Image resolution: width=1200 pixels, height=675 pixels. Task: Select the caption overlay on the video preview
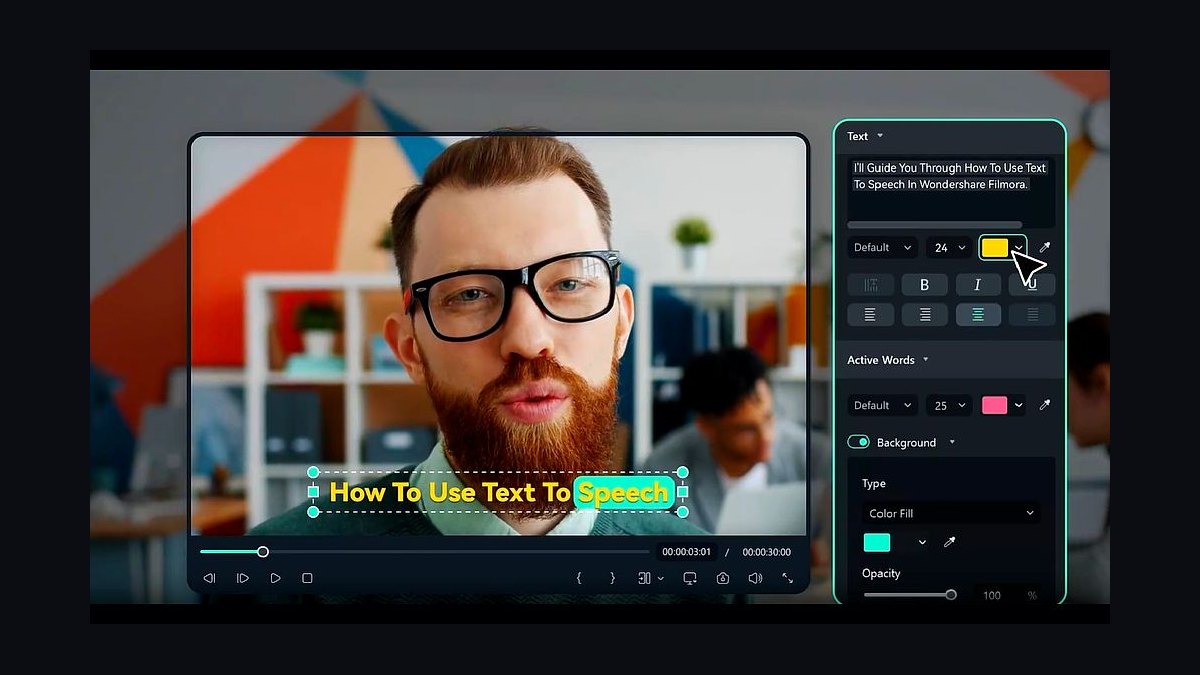coord(498,492)
